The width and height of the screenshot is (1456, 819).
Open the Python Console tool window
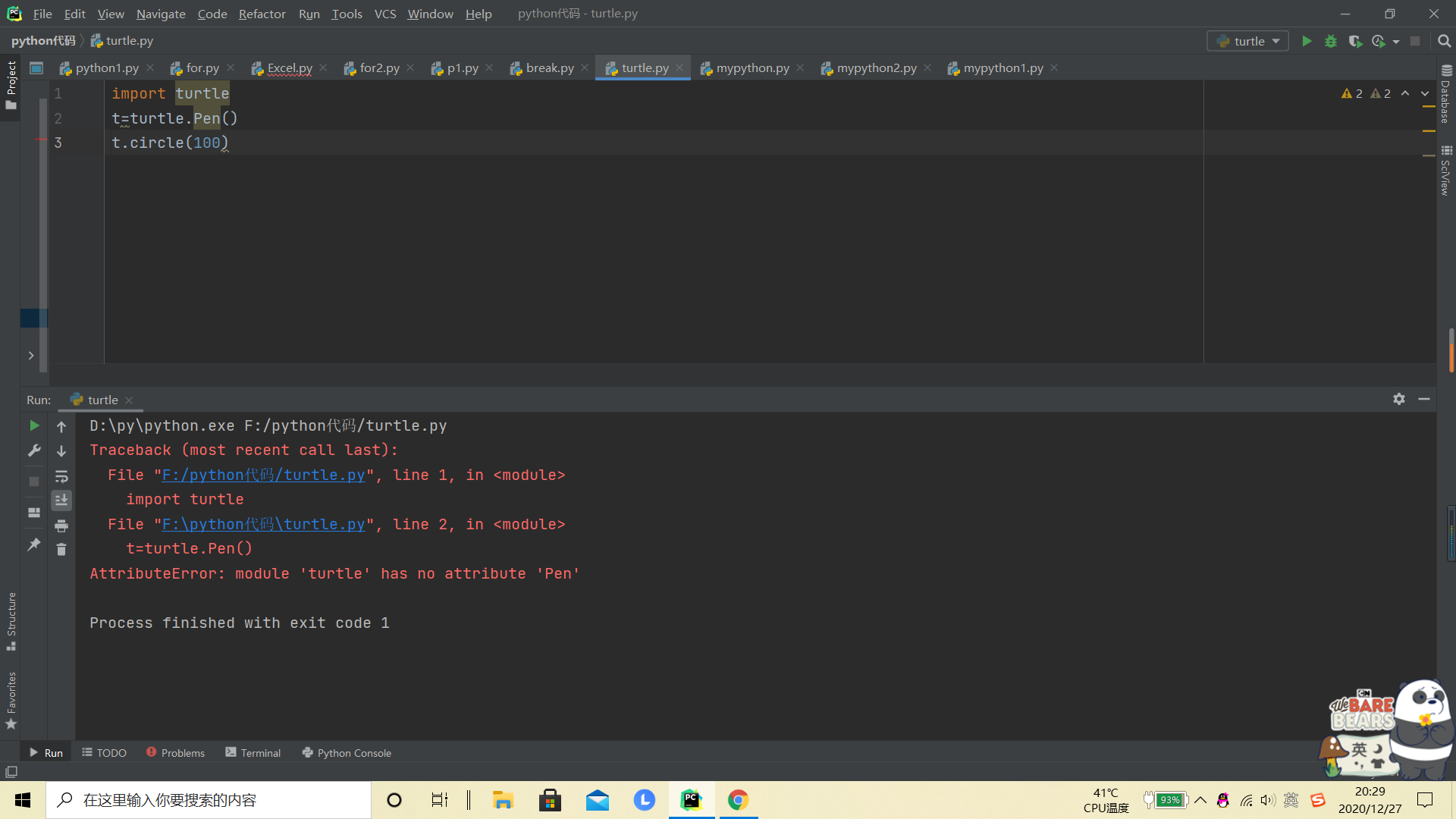click(347, 753)
